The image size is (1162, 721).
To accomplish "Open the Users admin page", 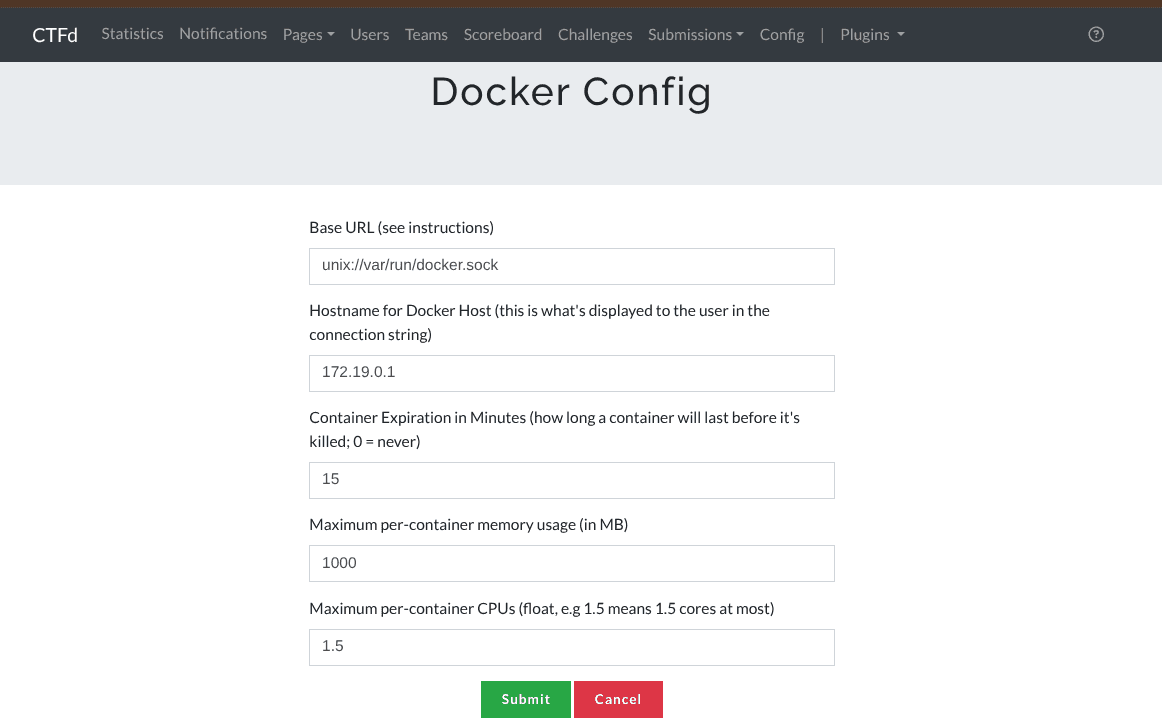I will point(369,35).
